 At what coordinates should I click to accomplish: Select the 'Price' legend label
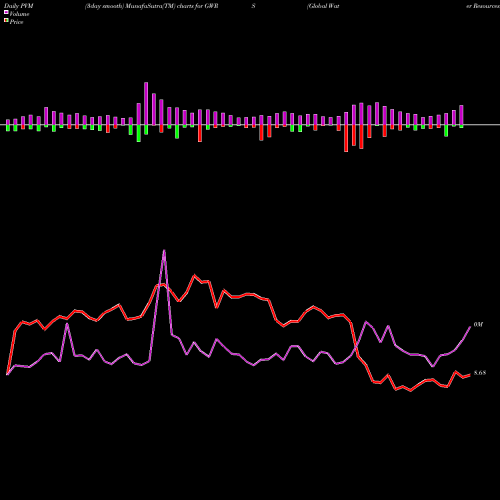[x=16, y=22]
